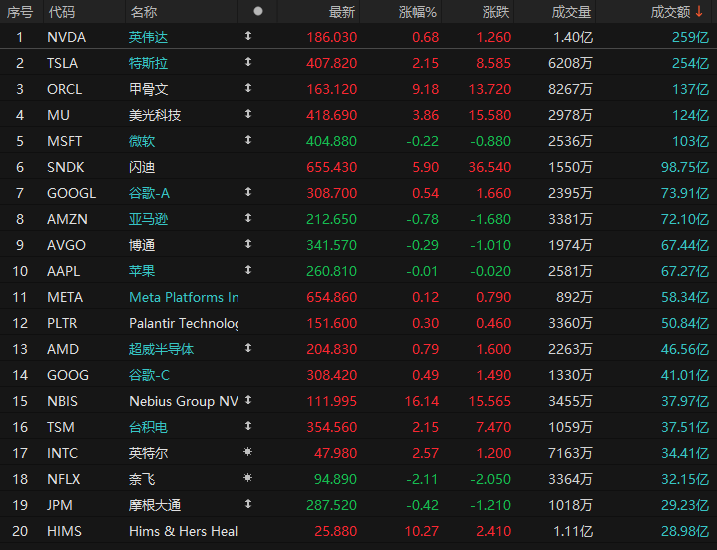
Task: Open the 台积电 stock name link
Action: (x=149, y=427)
